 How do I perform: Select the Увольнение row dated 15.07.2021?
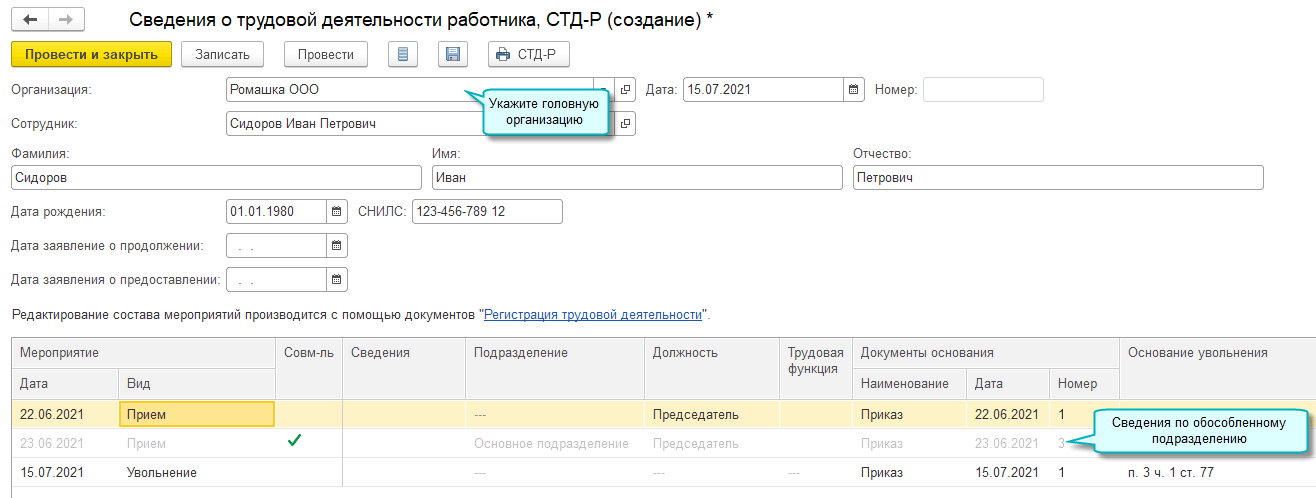(161, 472)
